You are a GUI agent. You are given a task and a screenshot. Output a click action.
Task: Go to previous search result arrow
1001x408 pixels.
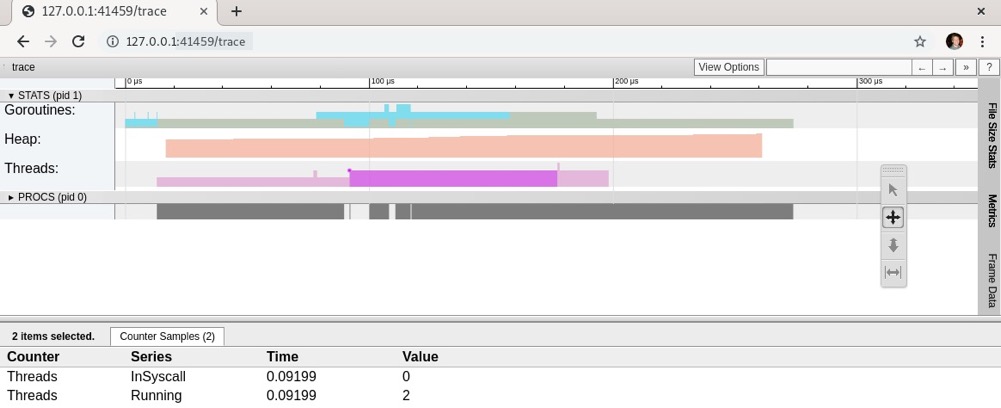coord(922,68)
